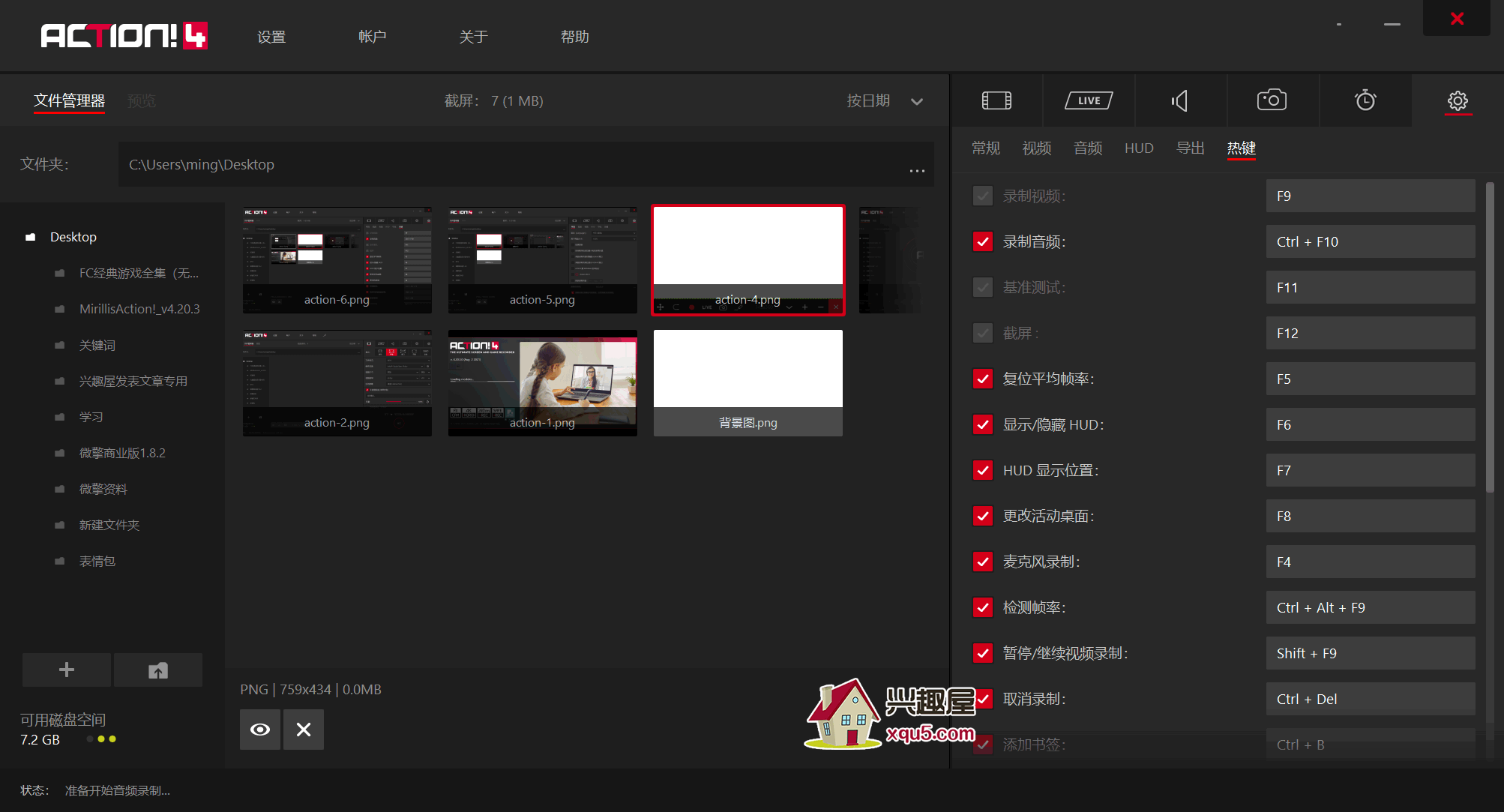Click the 录制视频 hotkey field F9
This screenshot has width=1504, height=812.
point(1371,196)
